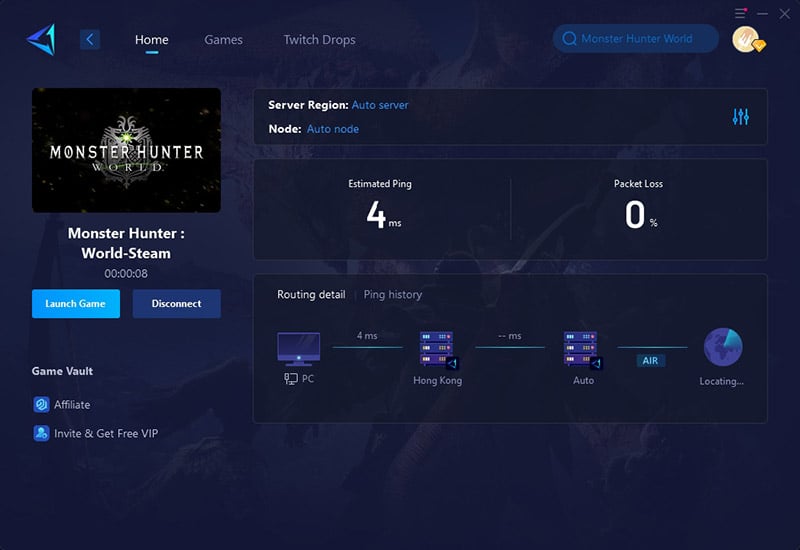Open Invite & Get Free VIP link
This screenshot has height=550, width=800.
click(106, 433)
